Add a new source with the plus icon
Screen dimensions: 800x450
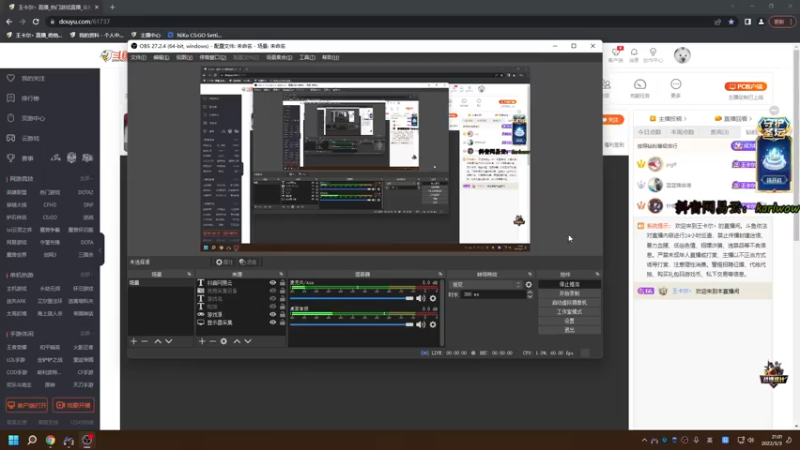click(x=202, y=341)
